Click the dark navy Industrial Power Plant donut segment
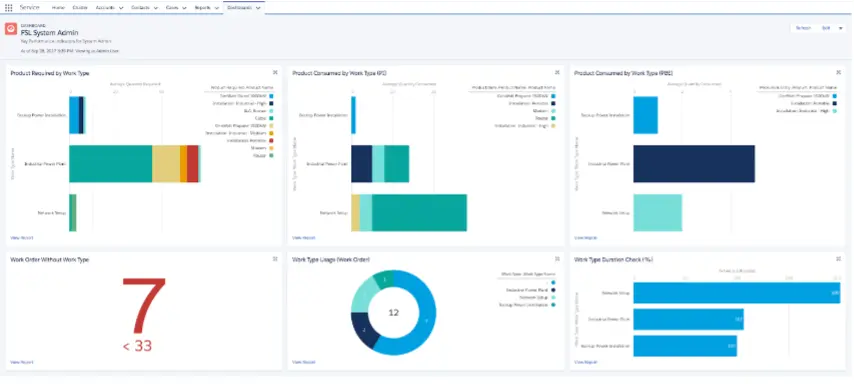 pos(363,330)
